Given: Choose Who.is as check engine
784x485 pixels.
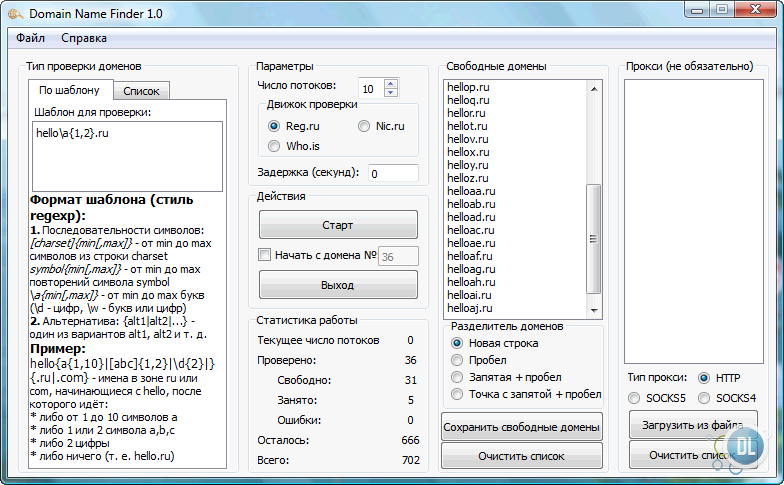Looking at the screenshot, I should [275, 146].
